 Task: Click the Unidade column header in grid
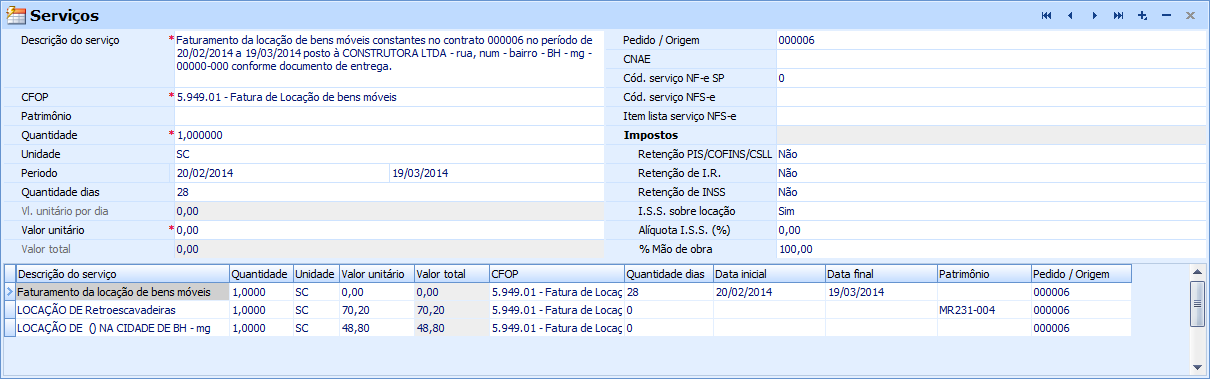coord(316,273)
